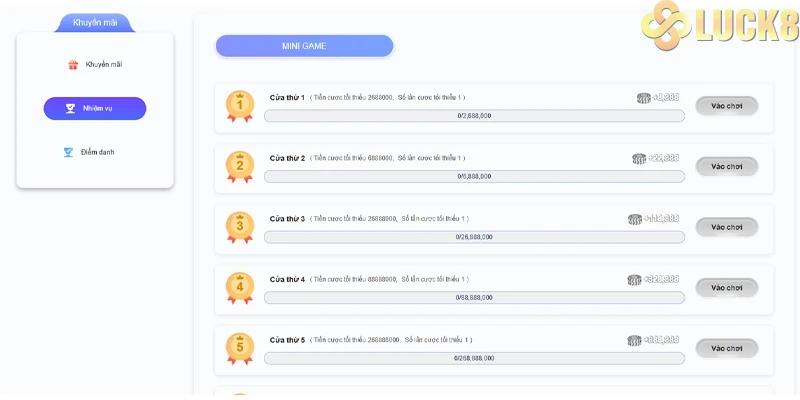800x400 pixels.
Task: Click the coin stack icon for Cửa thứ 3
Action: pos(635,219)
